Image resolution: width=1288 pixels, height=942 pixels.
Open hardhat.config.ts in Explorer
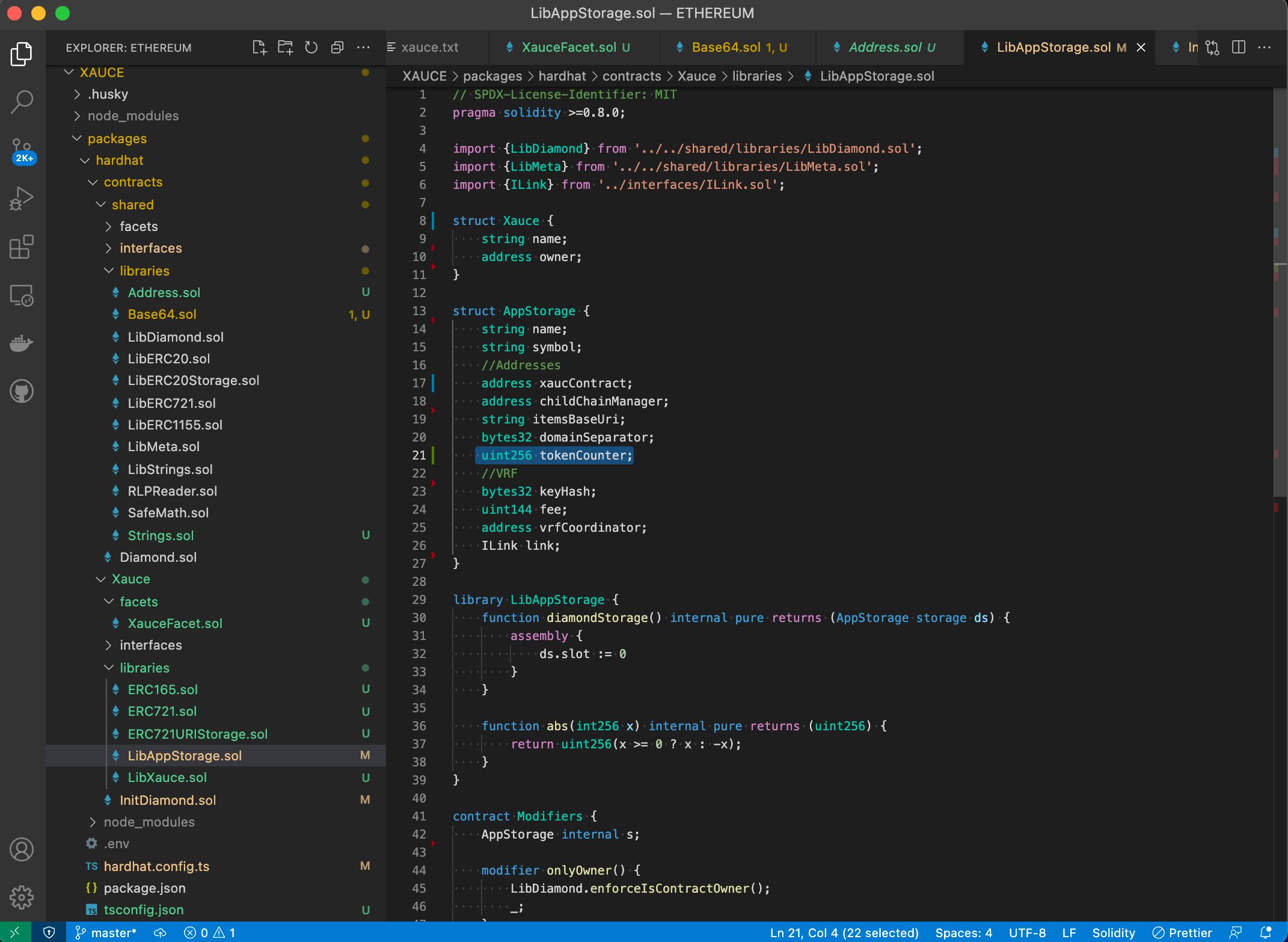[215, 866]
